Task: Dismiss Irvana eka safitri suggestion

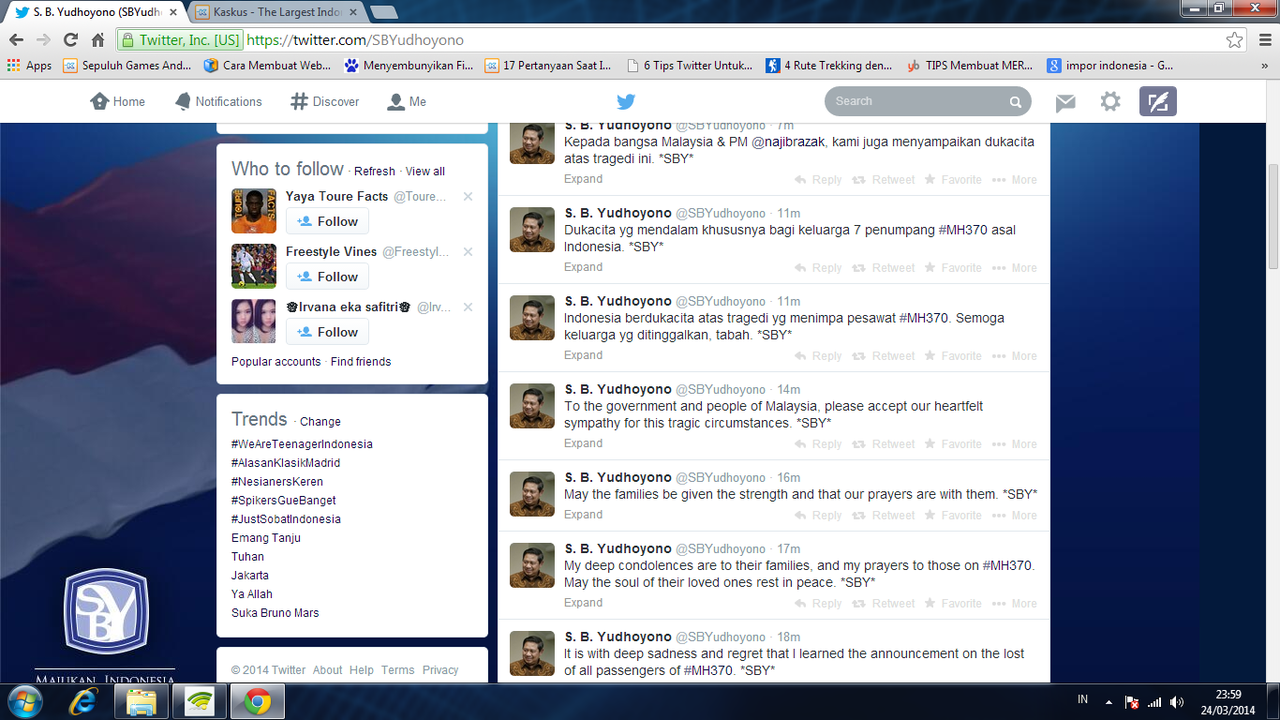Action: pyautogui.click(x=468, y=307)
